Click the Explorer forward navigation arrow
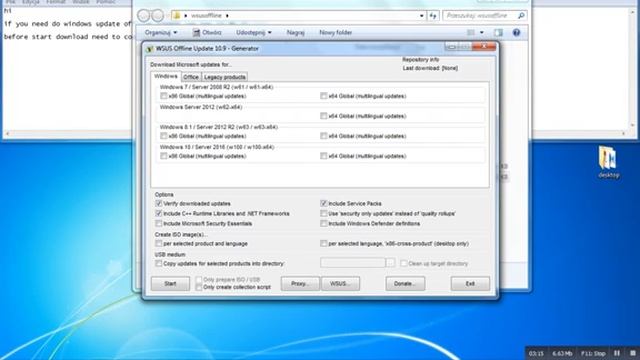 pos(158,16)
